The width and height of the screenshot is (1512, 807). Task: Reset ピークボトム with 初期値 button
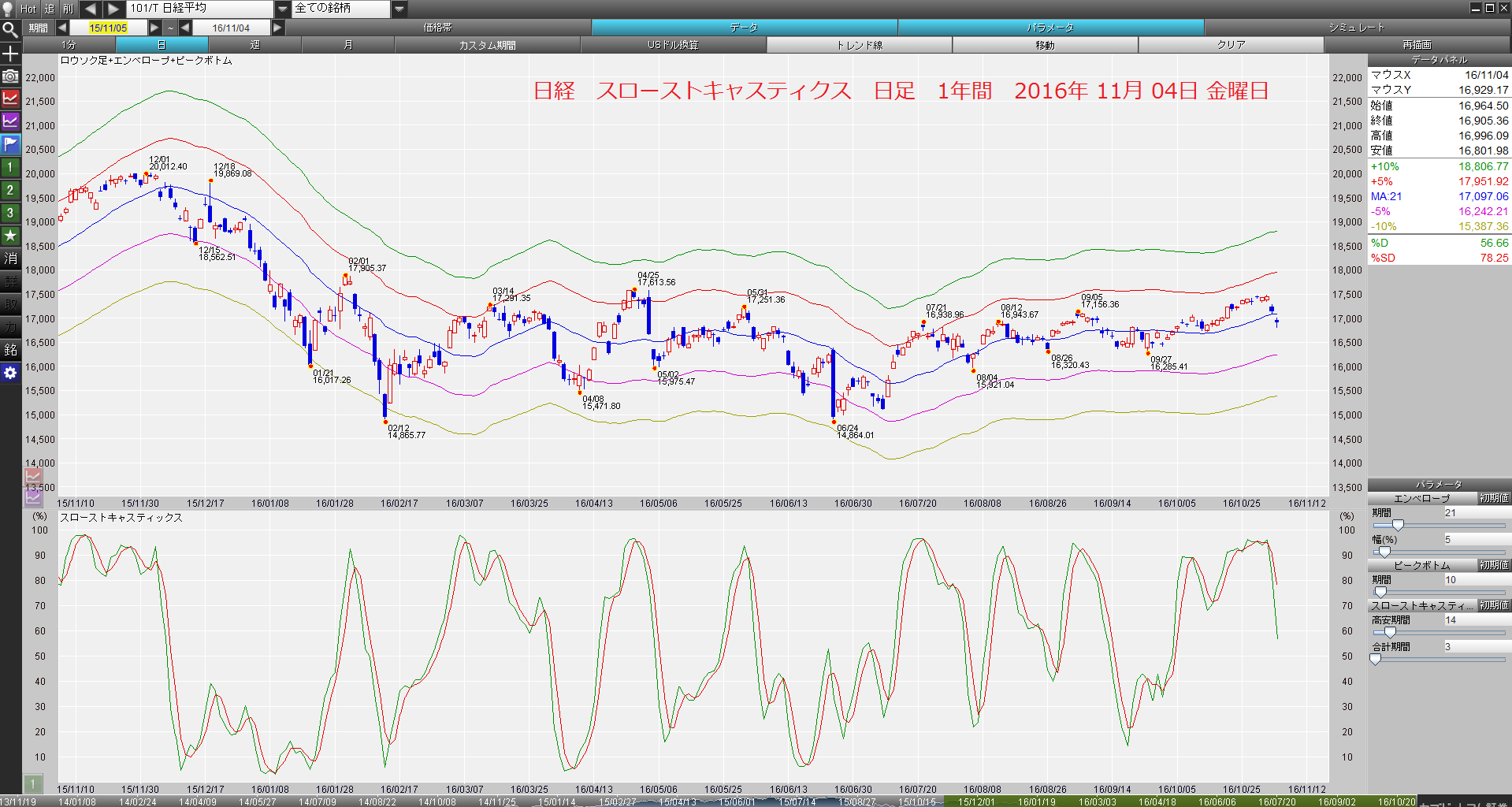[1494, 565]
